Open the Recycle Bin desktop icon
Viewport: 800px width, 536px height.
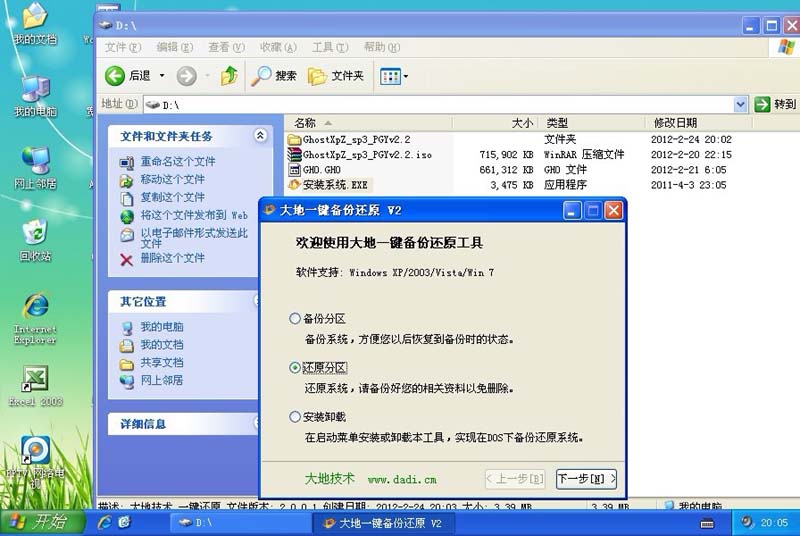[35, 241]
